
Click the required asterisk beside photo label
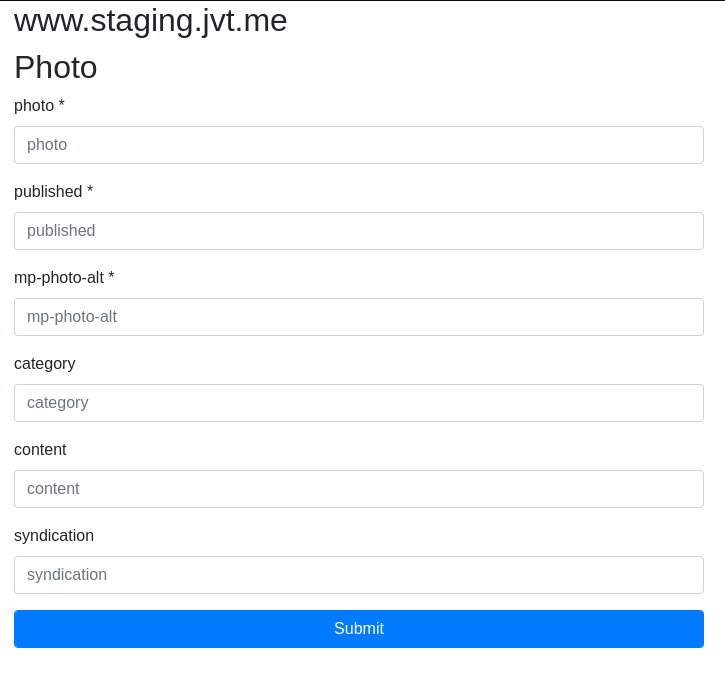coord(61,104)
